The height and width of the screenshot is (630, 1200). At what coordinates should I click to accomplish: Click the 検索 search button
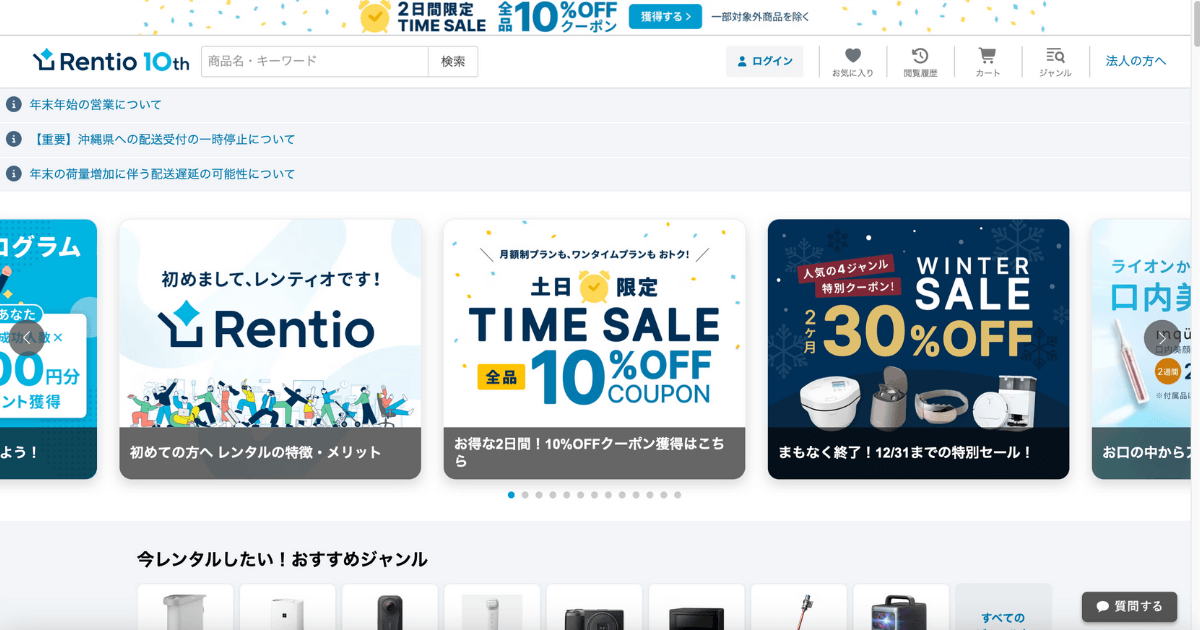453,61
